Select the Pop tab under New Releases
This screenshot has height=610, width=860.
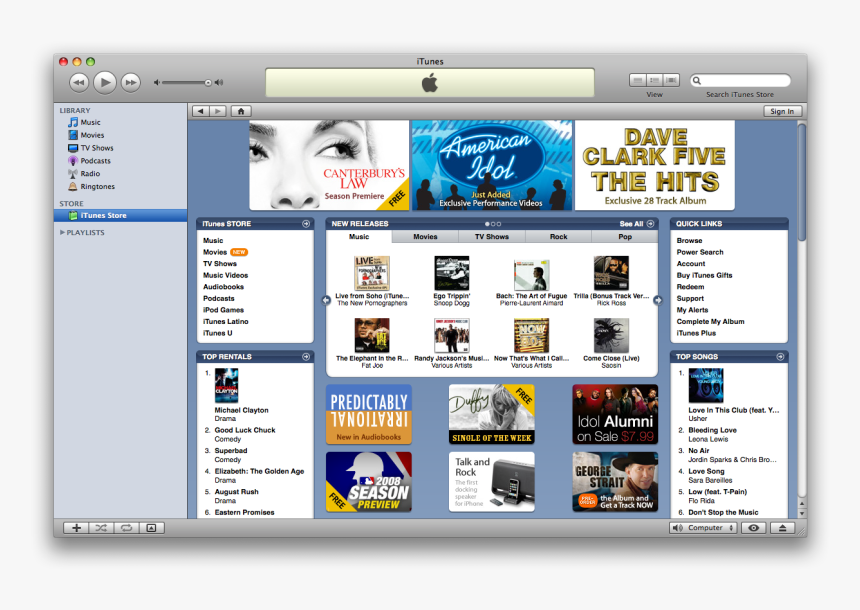tap(625, 237)
